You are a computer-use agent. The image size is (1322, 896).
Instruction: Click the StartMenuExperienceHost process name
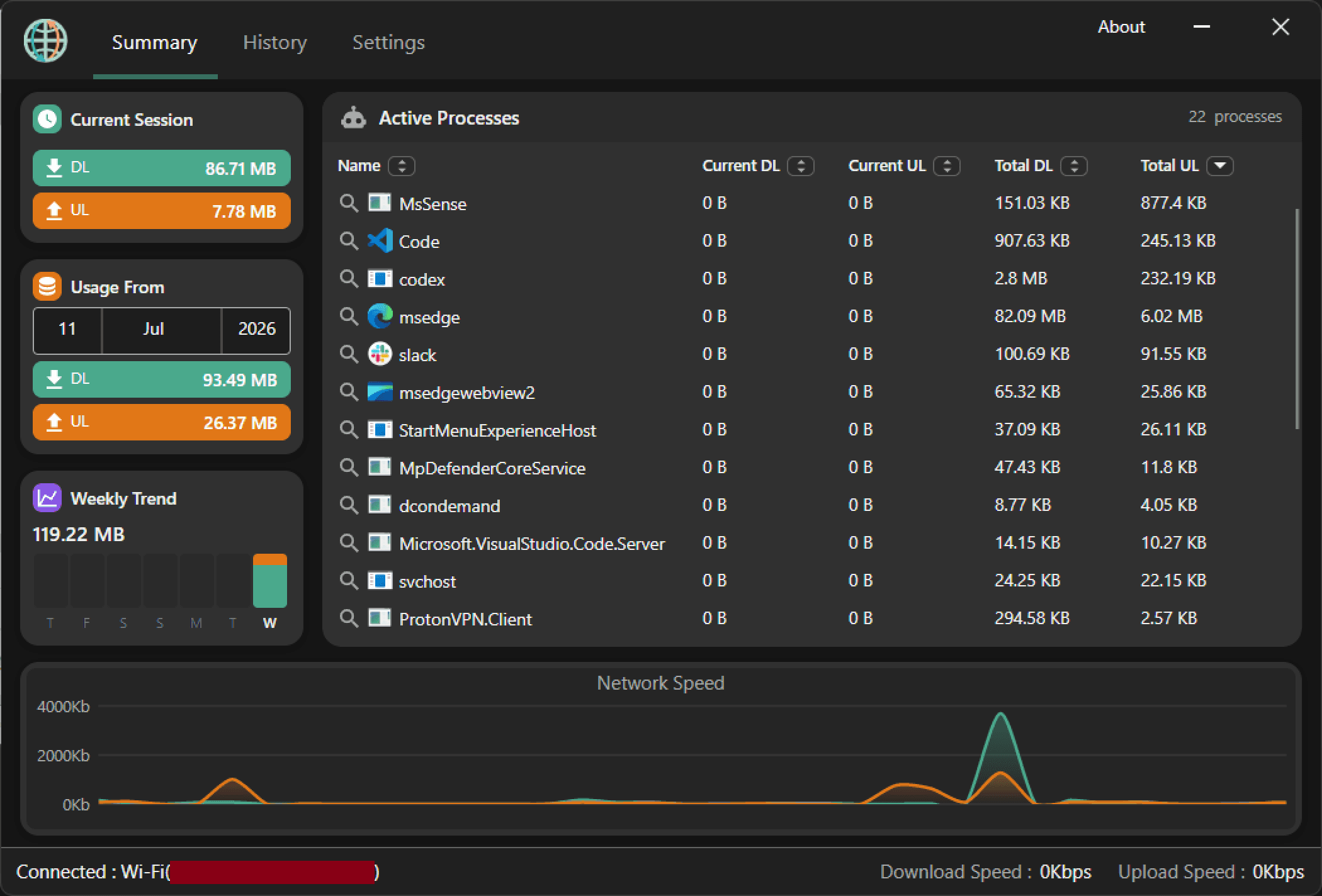click(x=497, y=430)
